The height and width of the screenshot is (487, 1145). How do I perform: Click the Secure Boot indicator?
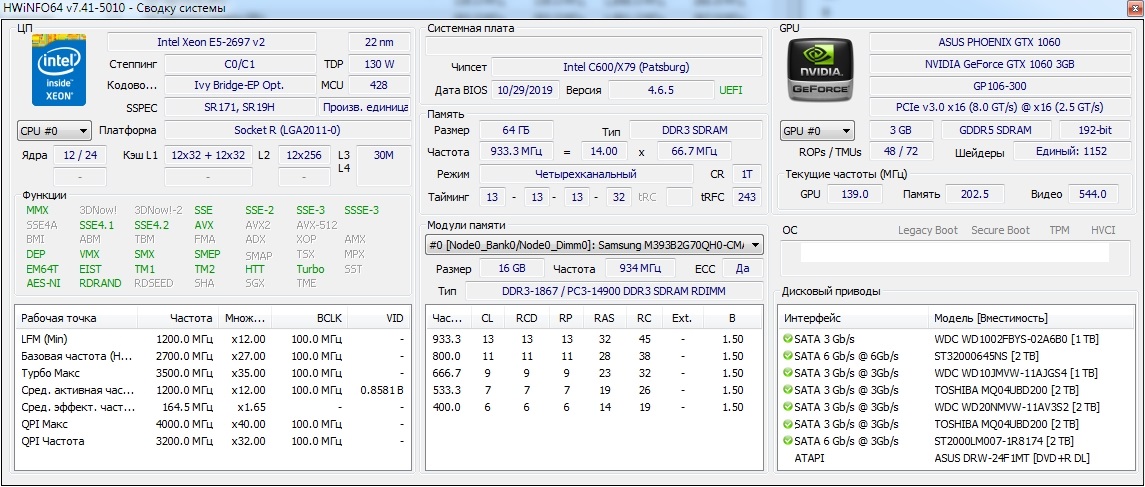coord(1000,230)
